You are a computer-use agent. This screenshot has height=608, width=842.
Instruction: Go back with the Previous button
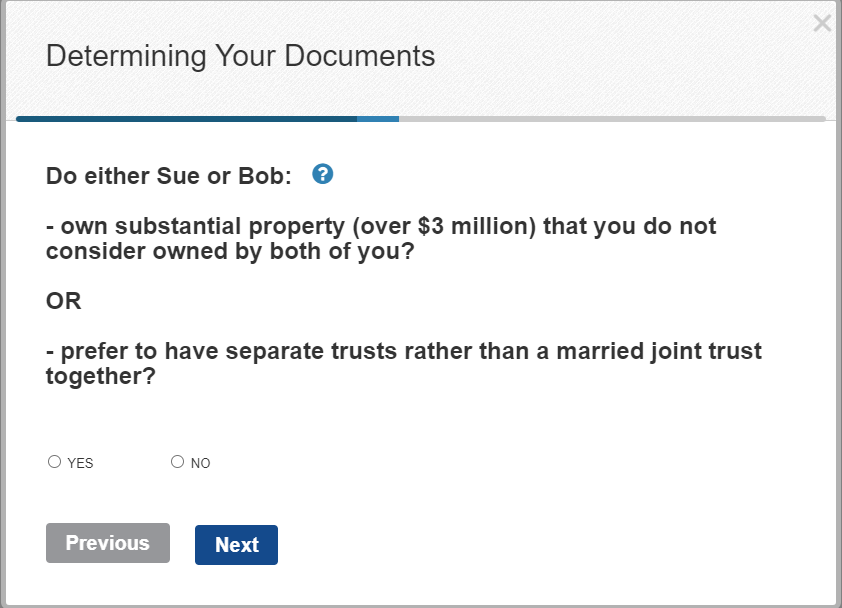(108, 543)
